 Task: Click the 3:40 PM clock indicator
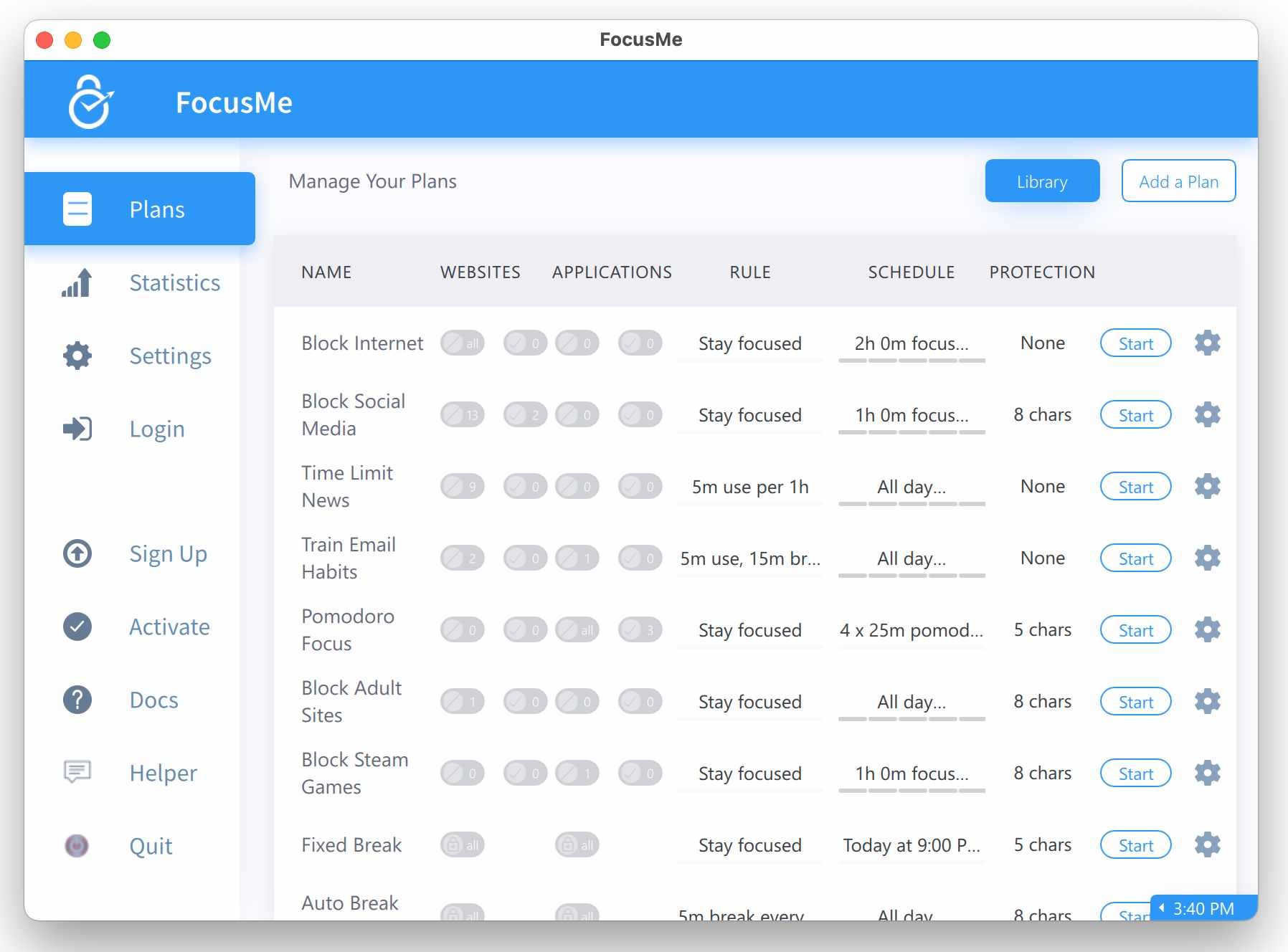pyautogui.click(x=1203, y=908)
